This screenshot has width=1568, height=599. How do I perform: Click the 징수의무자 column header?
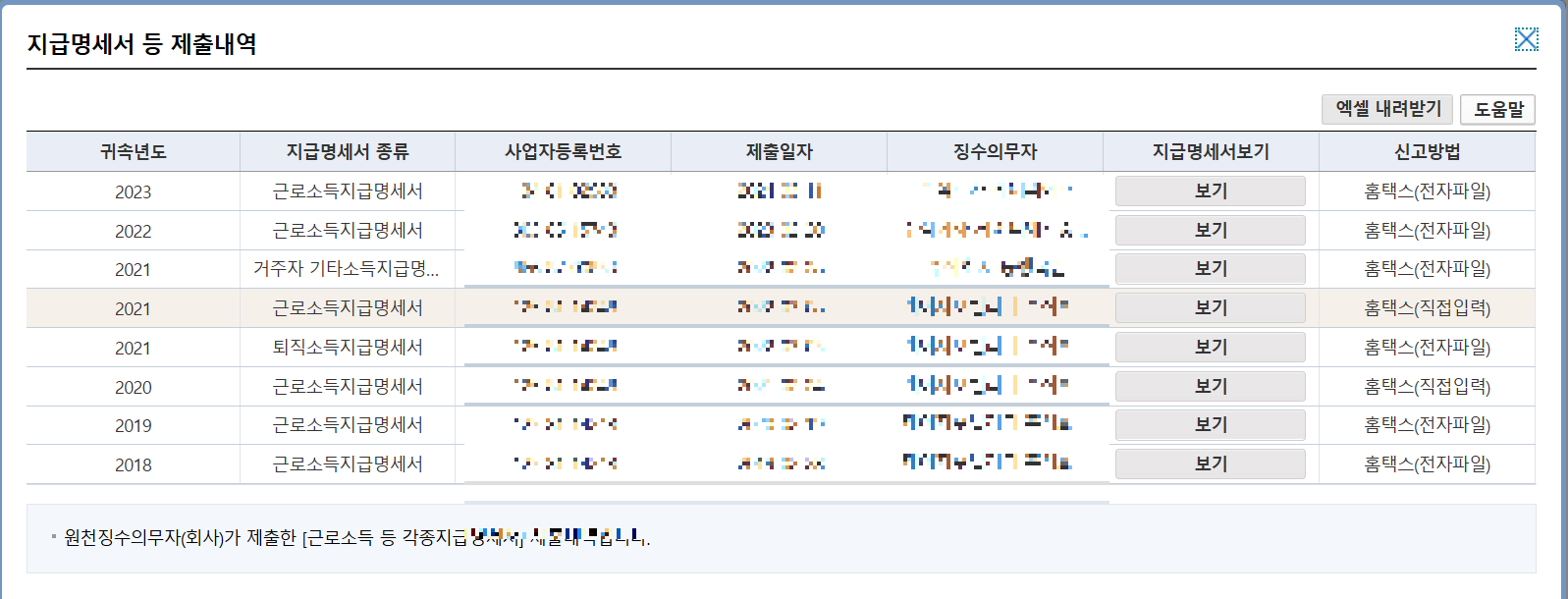click(x=996, y=152)
